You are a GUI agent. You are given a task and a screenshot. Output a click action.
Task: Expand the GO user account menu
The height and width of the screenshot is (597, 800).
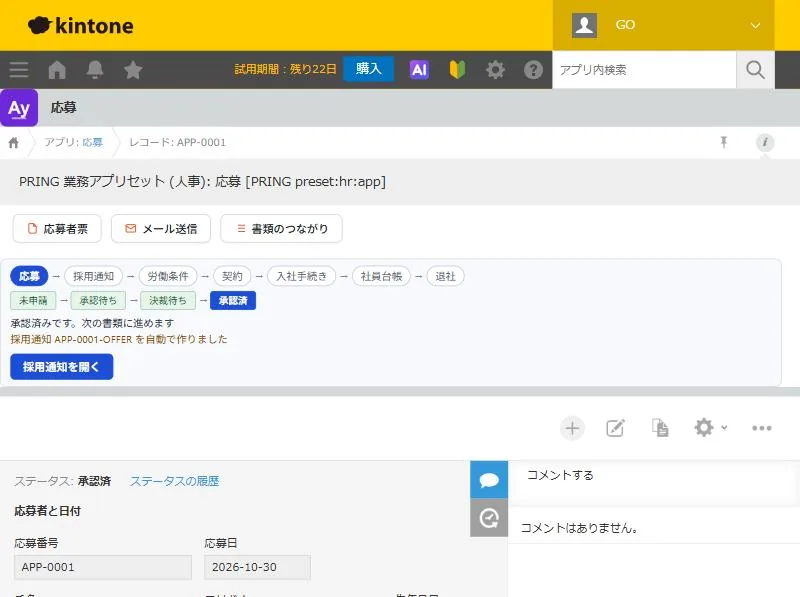click(663, 25)
